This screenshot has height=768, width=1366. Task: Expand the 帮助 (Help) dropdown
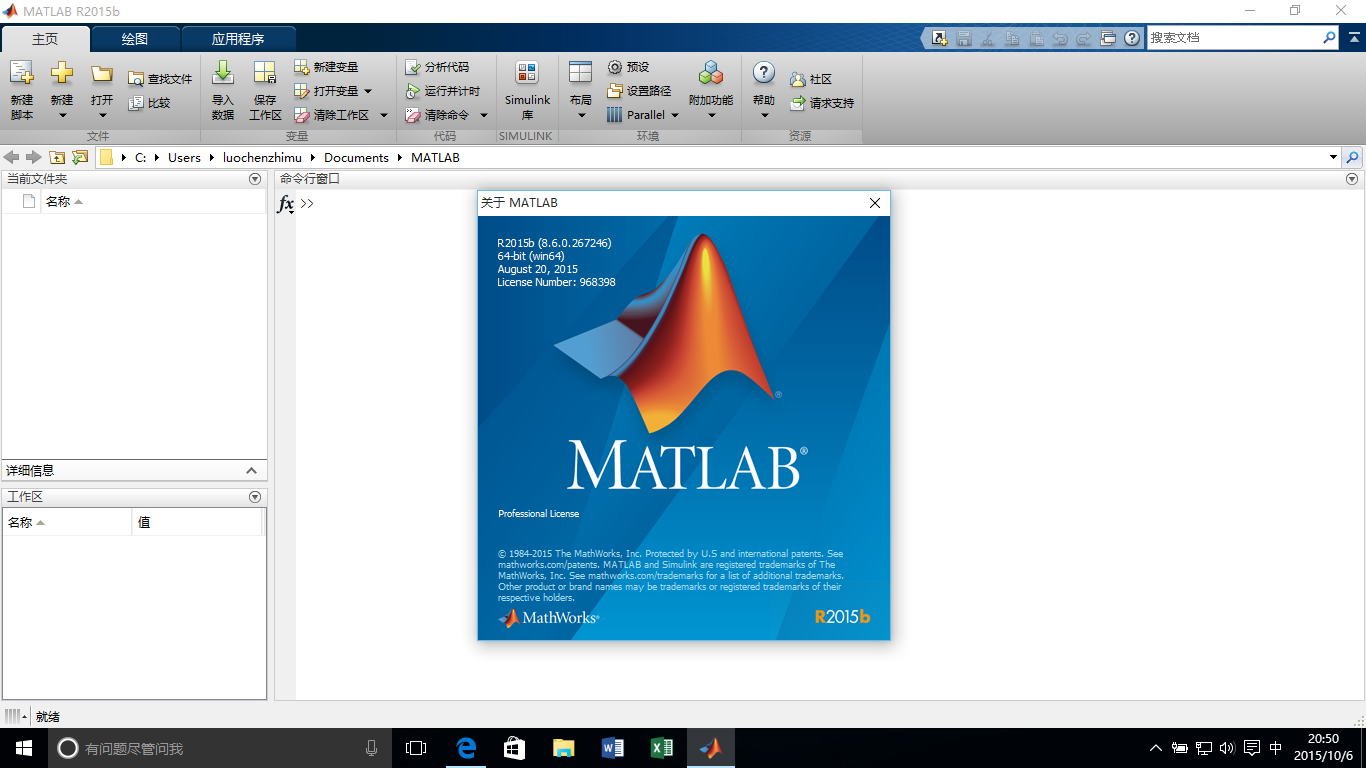coord(764,115)
